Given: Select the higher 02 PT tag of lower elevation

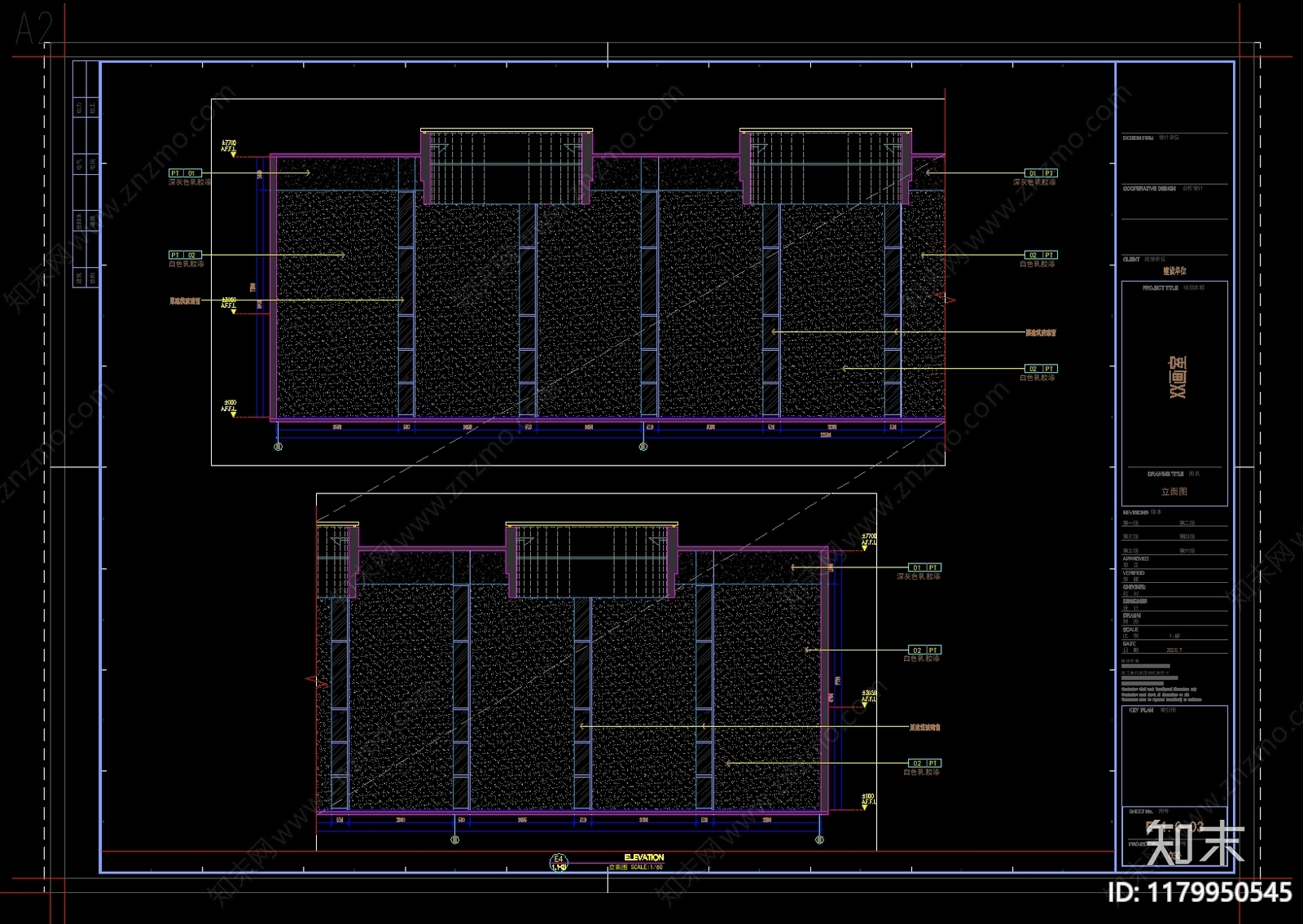Looking at the screenshot, I should tap(925, 650).
